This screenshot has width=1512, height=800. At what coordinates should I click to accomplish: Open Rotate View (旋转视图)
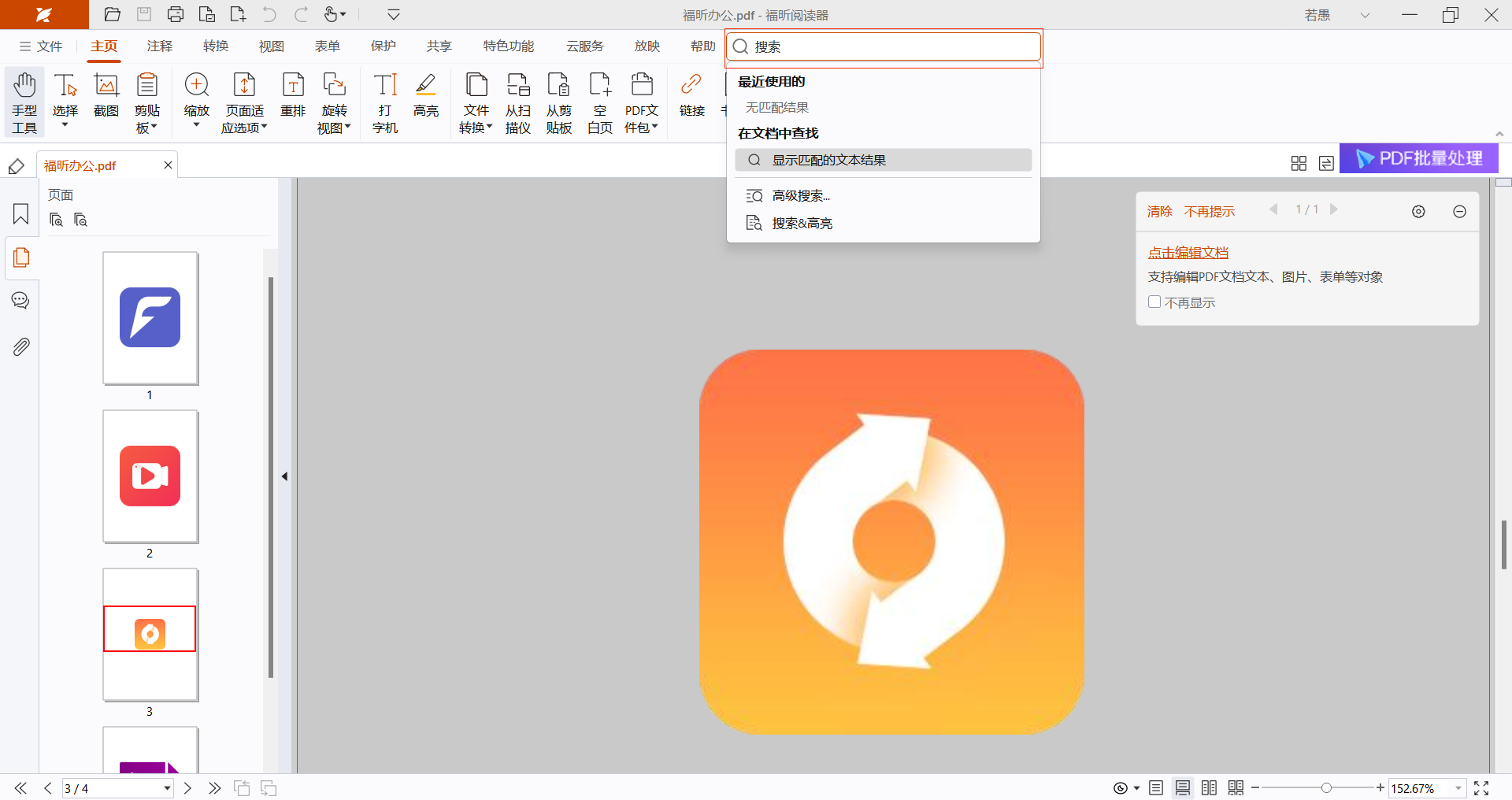pyautogui.click(x=335, y=103)
